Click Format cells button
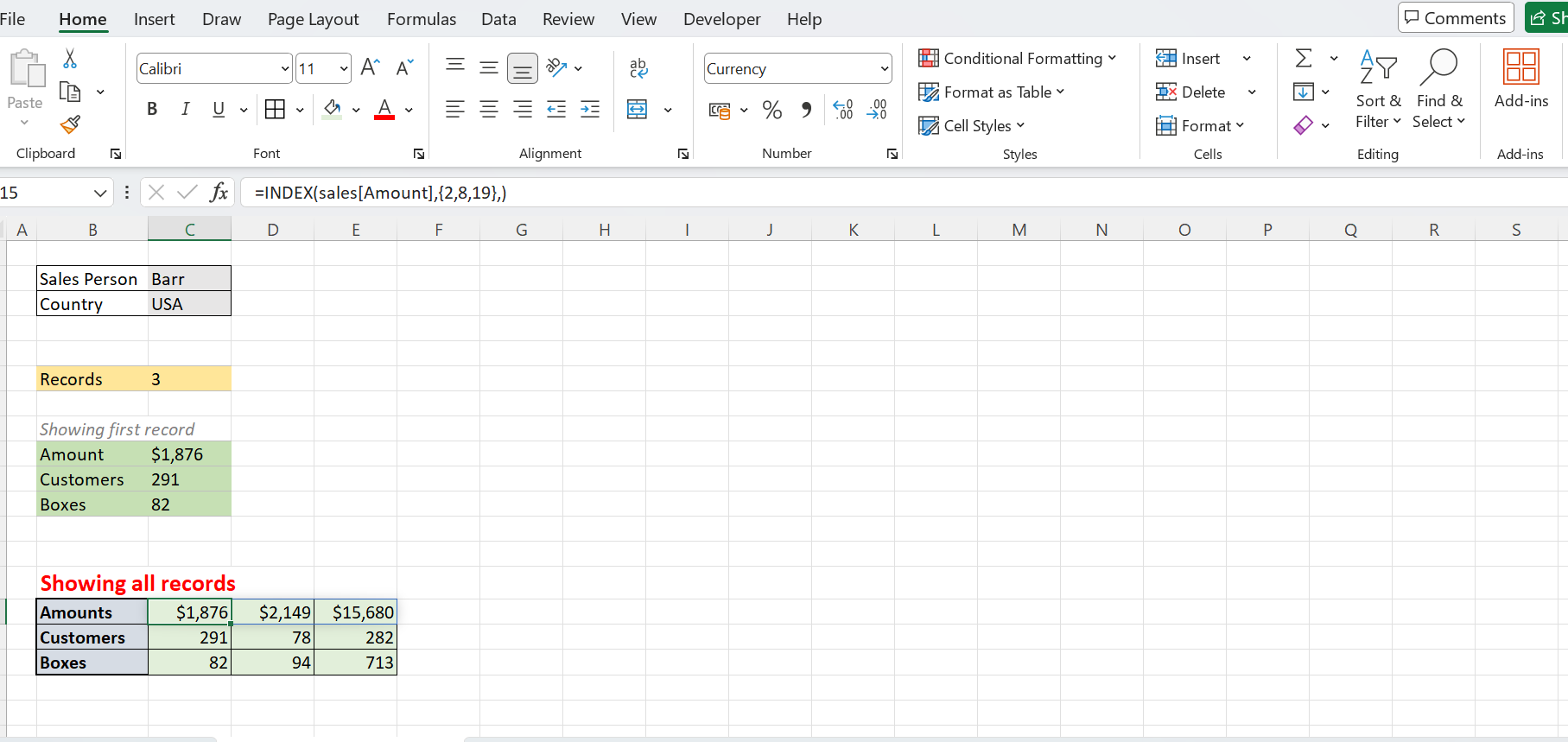The height and width of the screenshot is (742, 1568). point(1200,125)
